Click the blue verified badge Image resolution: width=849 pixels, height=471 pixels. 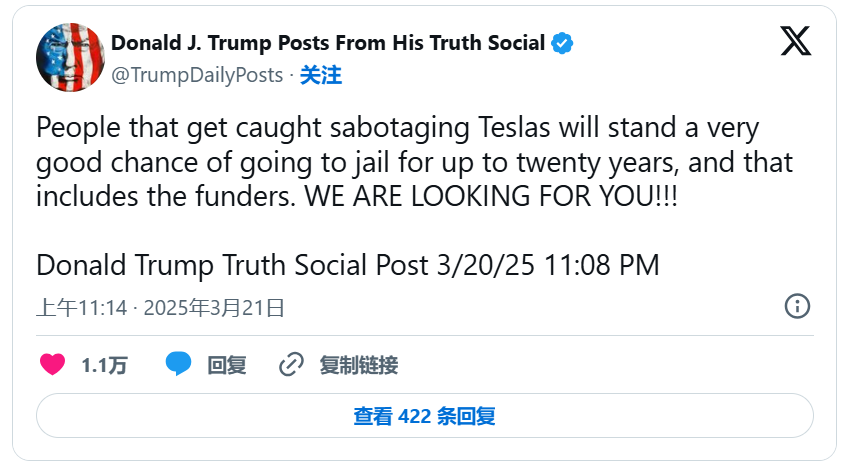[563, 43]
